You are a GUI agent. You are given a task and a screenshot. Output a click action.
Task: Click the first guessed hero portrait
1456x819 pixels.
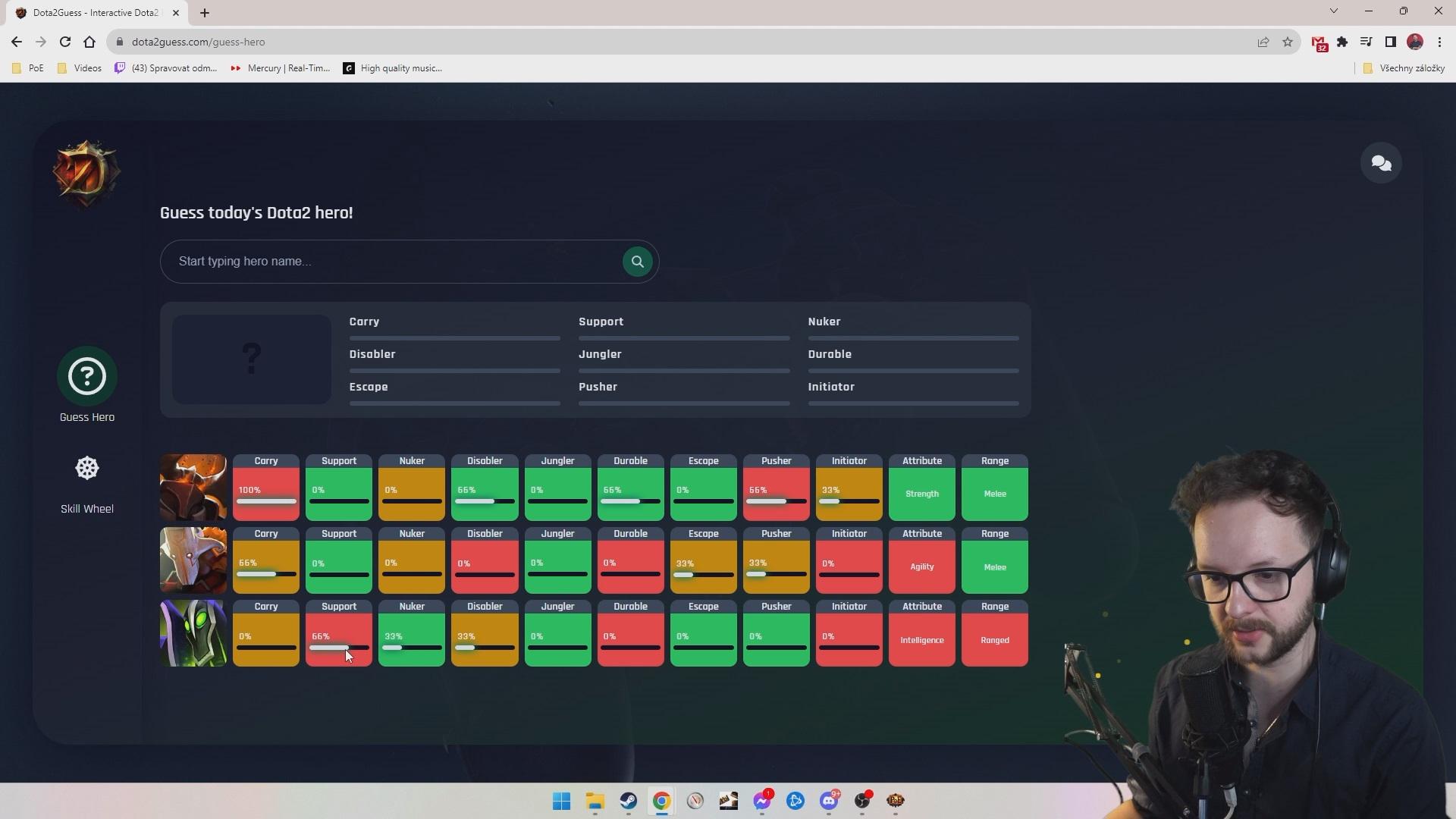[193, 488]
